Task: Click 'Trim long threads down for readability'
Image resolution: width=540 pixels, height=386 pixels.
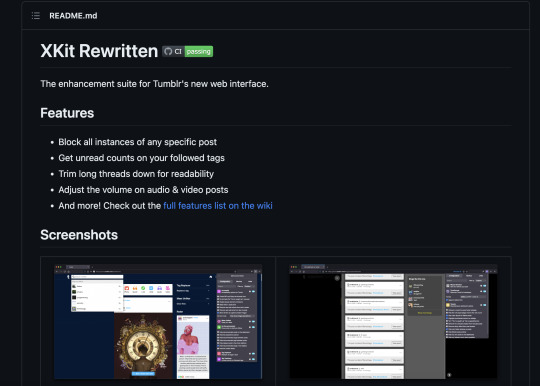Action: pyautogui.click(x=136, y=174)
